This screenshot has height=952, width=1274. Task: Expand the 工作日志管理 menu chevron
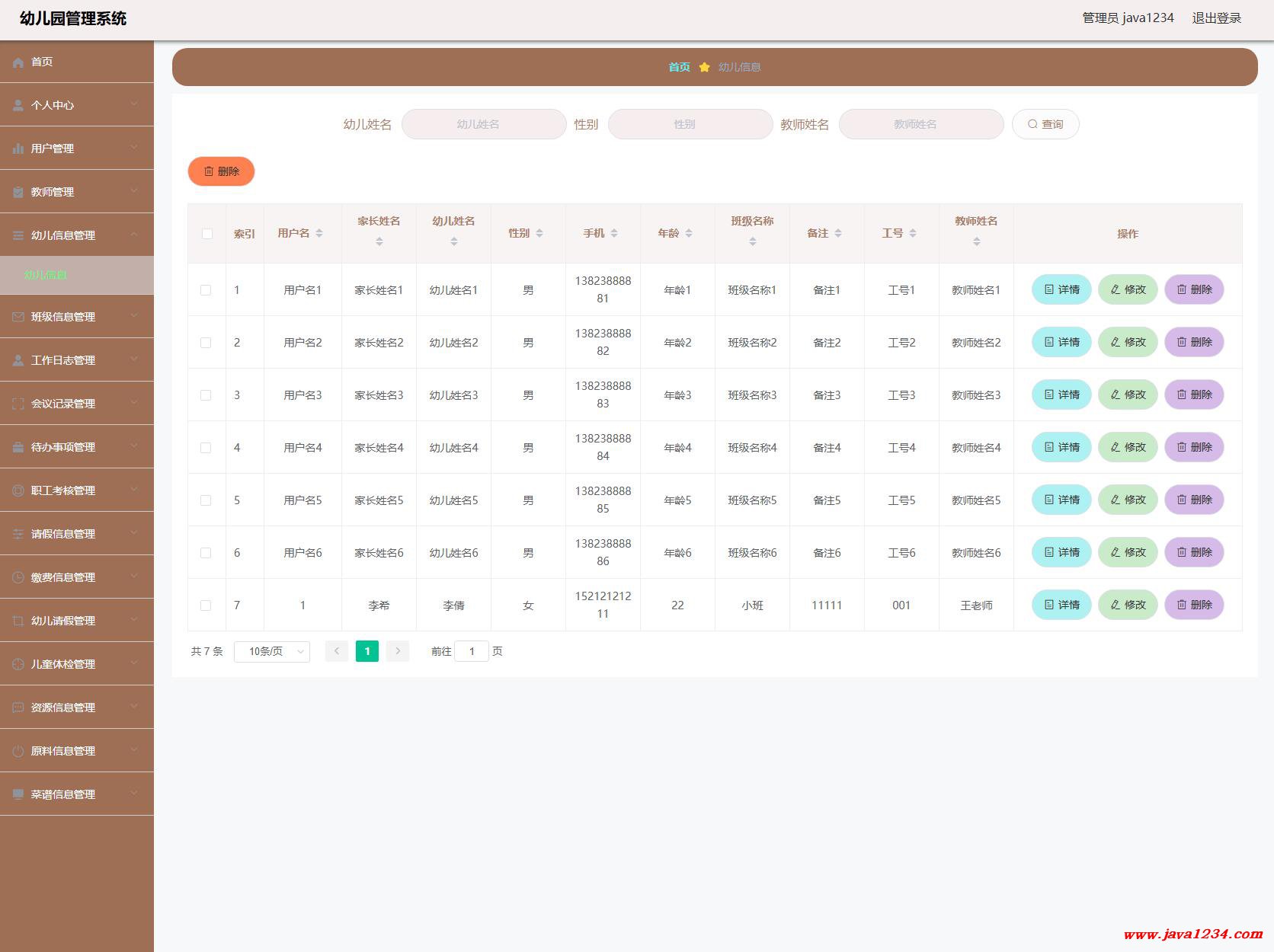pos(134,359)
